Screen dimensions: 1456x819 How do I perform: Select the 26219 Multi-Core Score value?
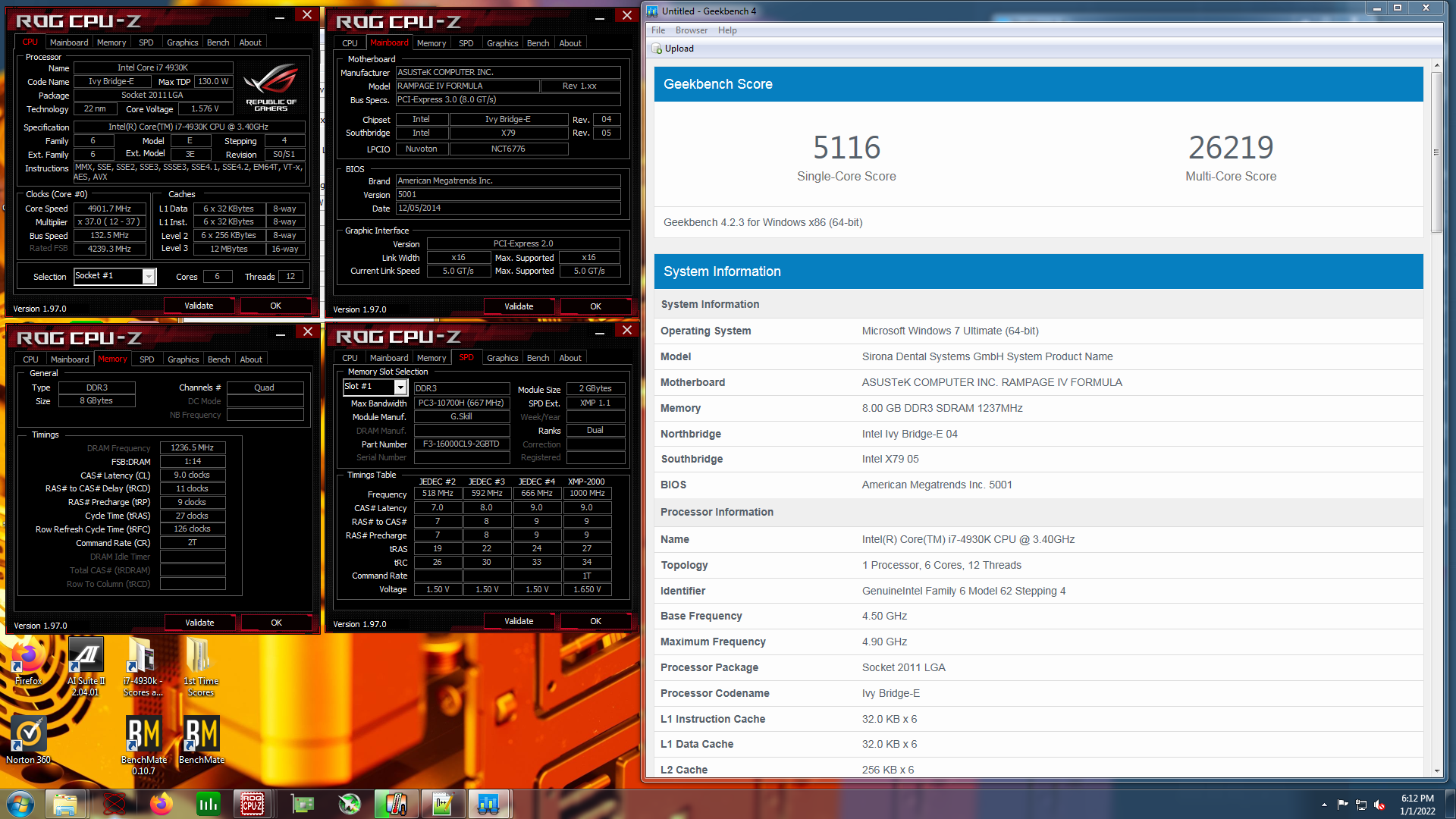[1231, 147]
